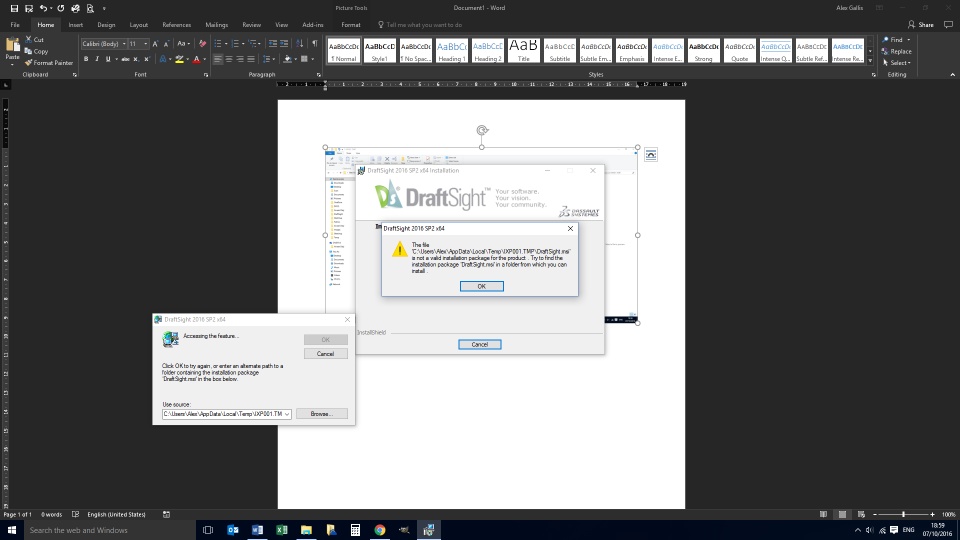Toggle Justify paragraph alignment
Viewport: 960px width, 540px height.
point(251,59)
